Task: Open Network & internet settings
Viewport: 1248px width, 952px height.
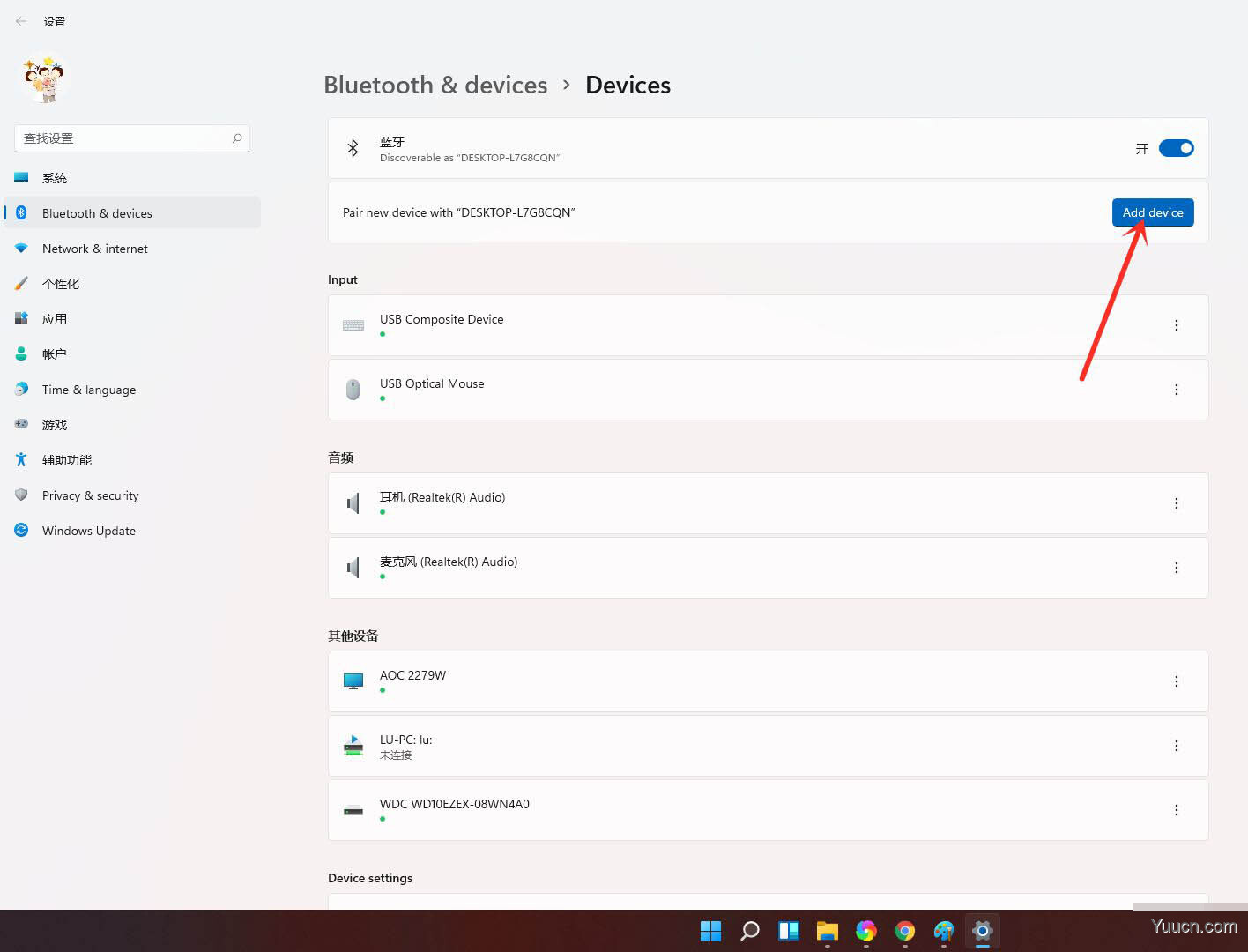Action: coord(132,249)
